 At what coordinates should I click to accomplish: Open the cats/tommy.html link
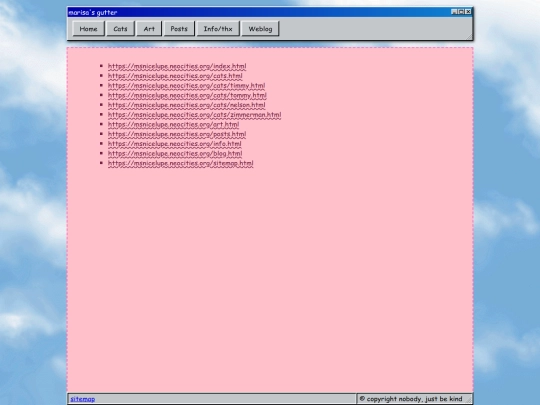[187, 95]
